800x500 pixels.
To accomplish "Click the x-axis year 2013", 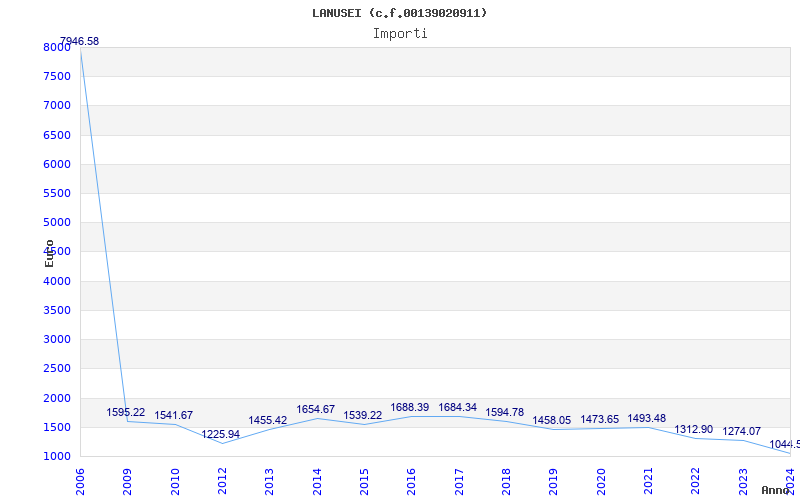I will pos(269,482).
